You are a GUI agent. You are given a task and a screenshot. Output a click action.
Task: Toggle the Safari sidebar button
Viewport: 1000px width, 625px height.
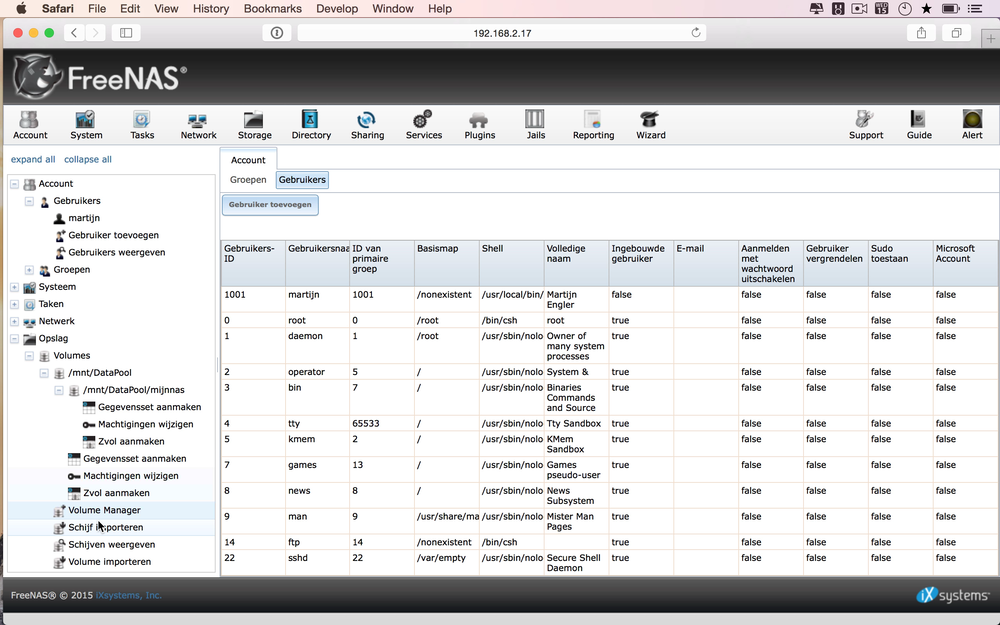tap(126, 33)
